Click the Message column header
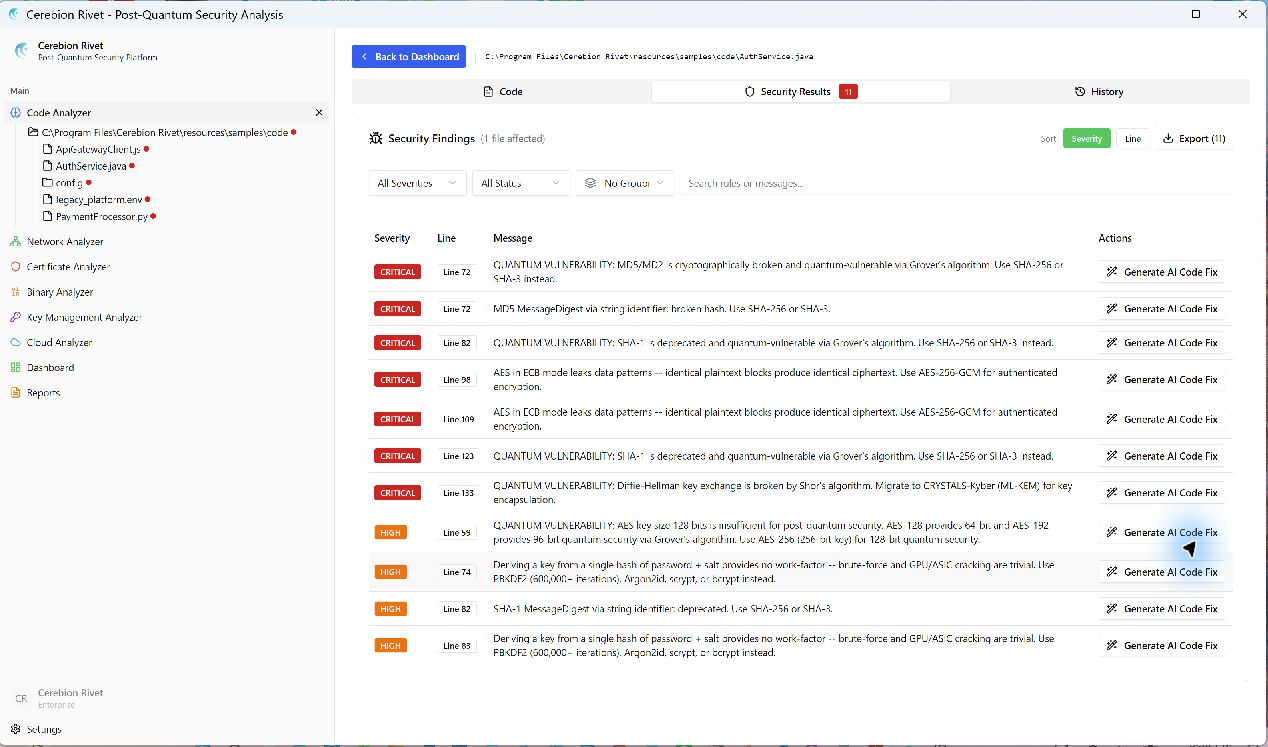Viewport: 1268px width, 747px height. tap(512, 239)
